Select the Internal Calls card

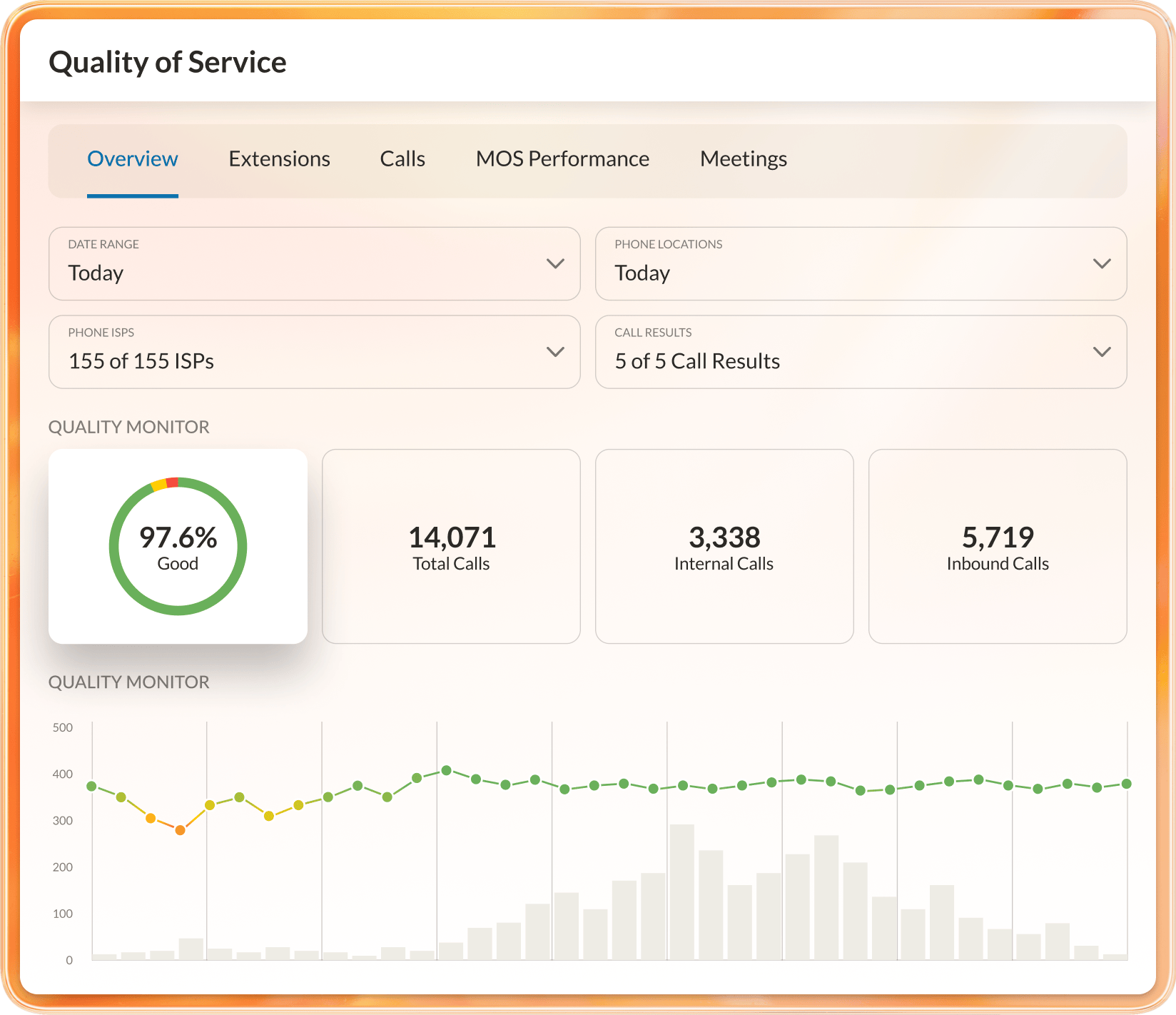click(724, 545)
